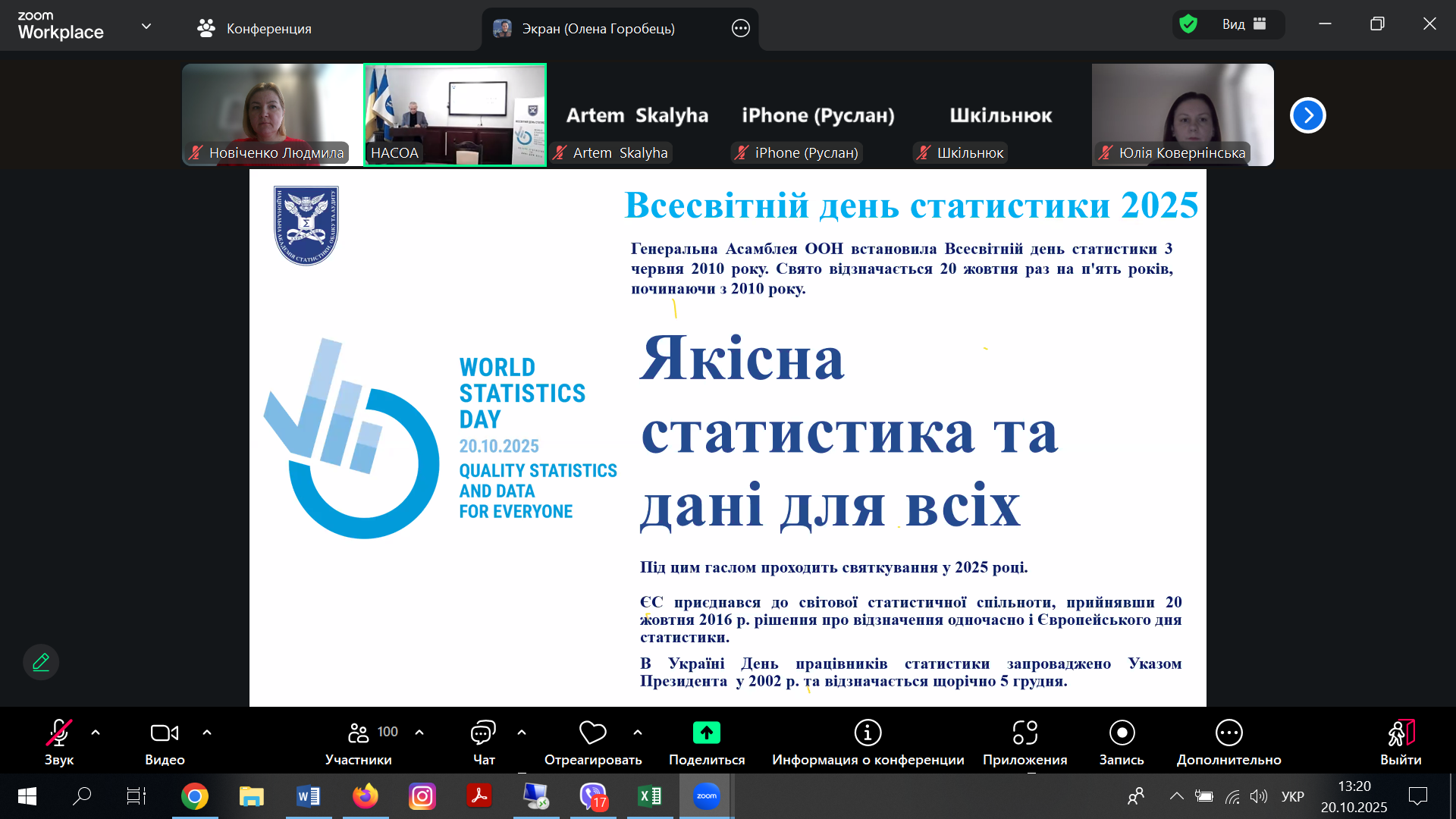Expand the audio options arrow
Image resolution: width=1456 pixels, height=819 pixels.
coord(96,733)
